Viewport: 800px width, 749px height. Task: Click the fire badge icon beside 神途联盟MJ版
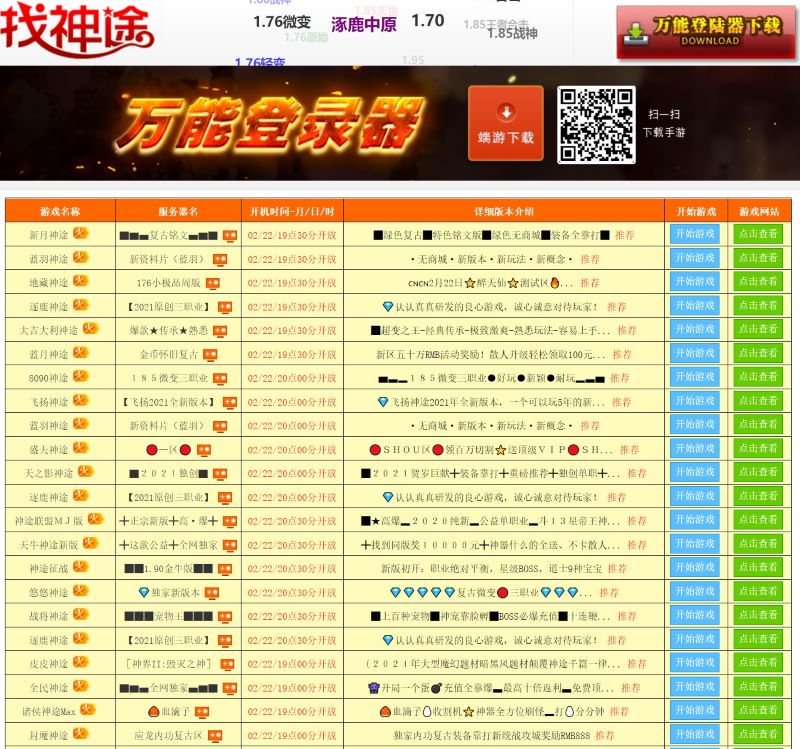pyautogui.click(x=96, y=519)
